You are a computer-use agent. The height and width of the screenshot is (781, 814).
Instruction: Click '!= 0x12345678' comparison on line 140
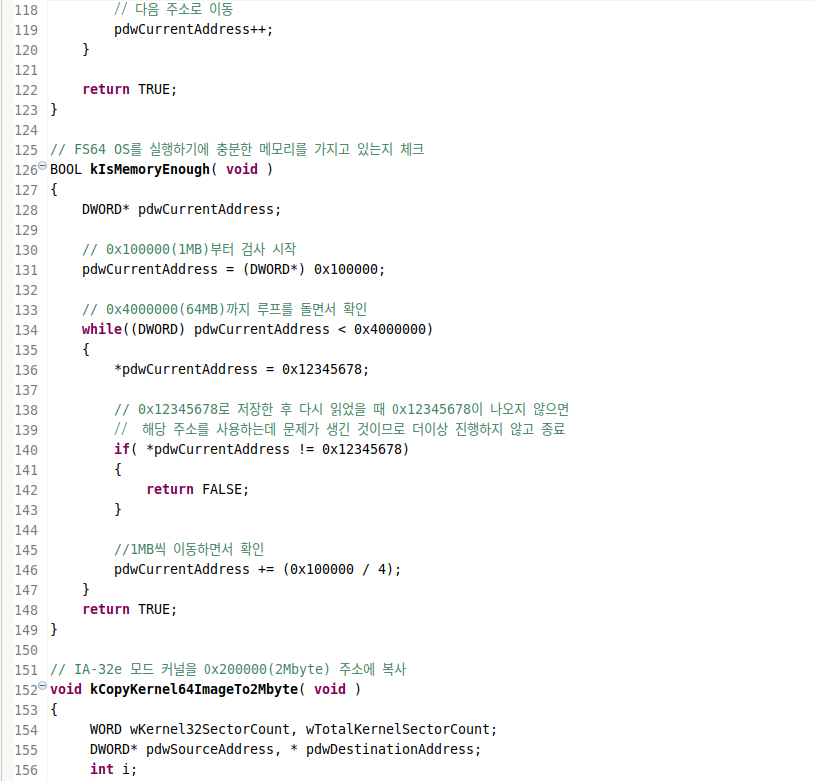point(350,450)
